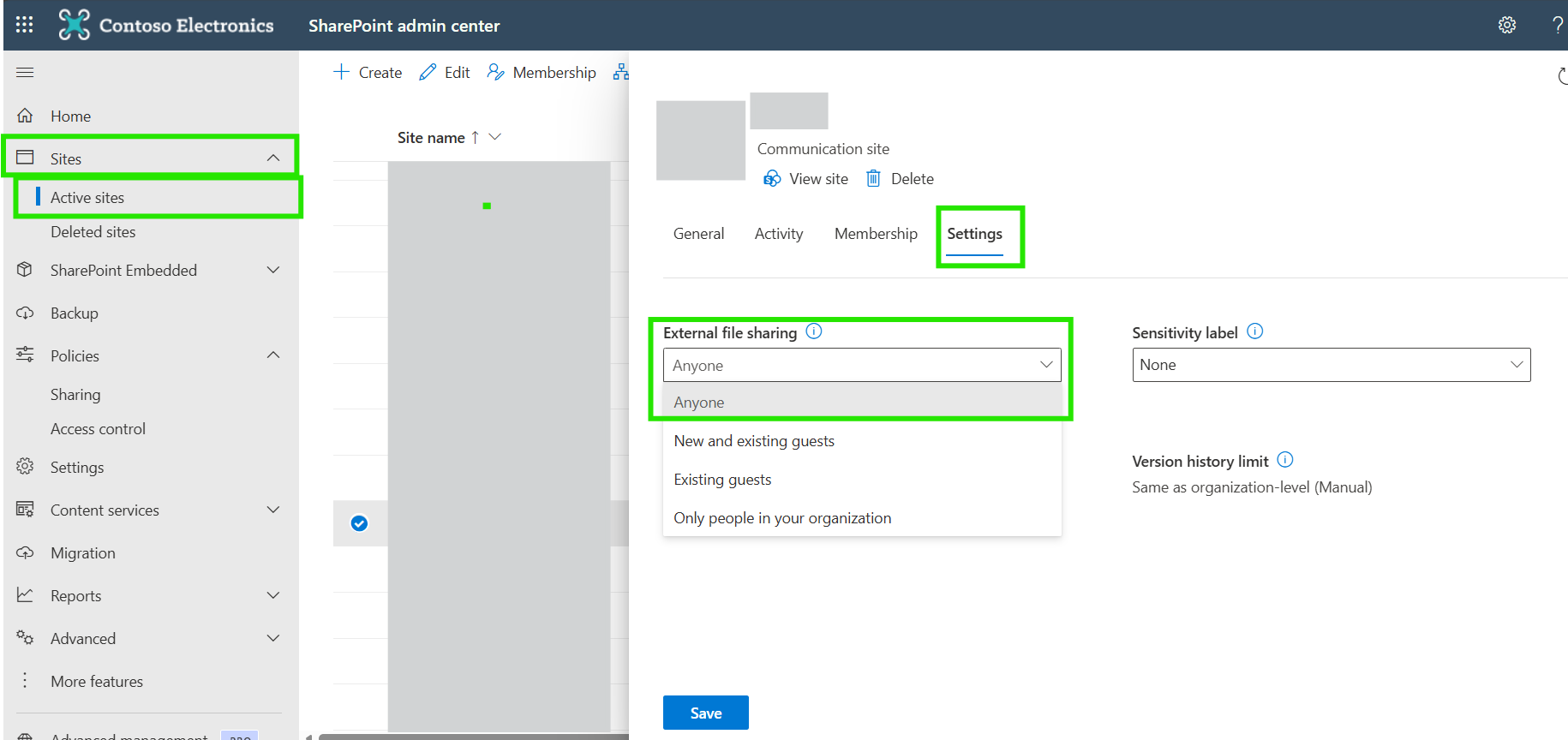The image size is (1568, 740).
Task: Click the SharePoint Embedded cube icon
Action: [x=25, y=270]
